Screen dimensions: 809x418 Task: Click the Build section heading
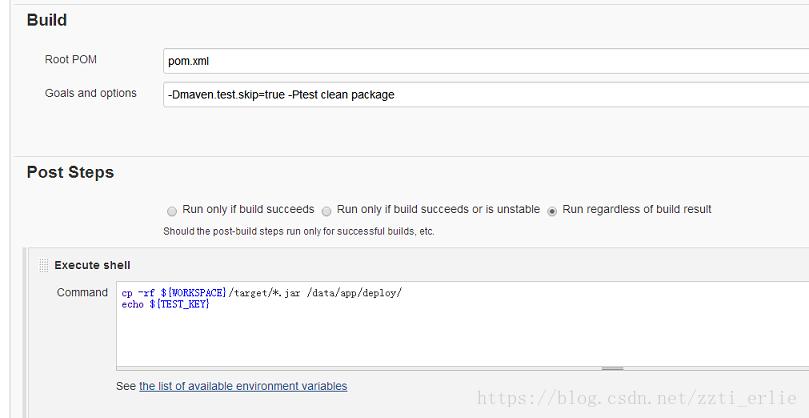coord(47,20)
